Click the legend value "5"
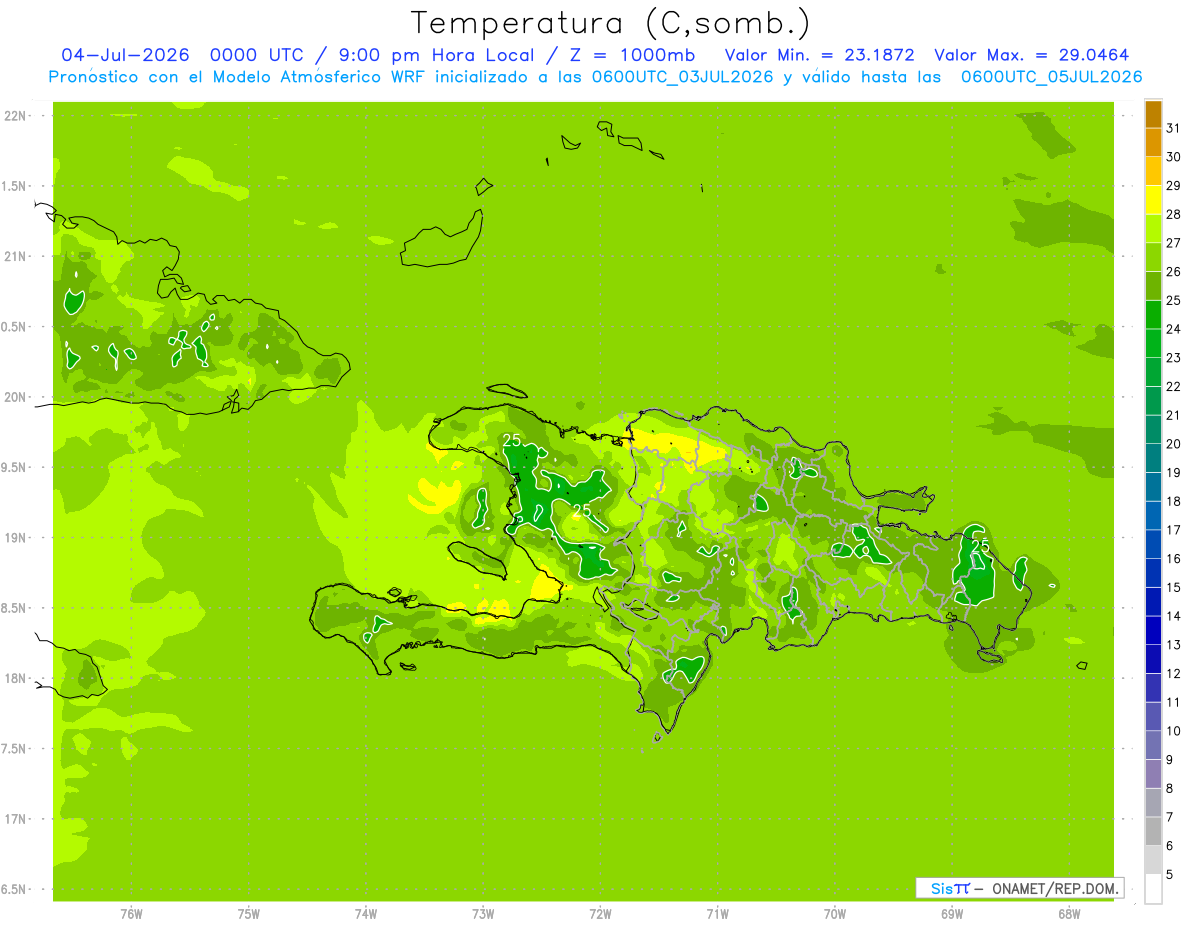 coord(1170,875)
